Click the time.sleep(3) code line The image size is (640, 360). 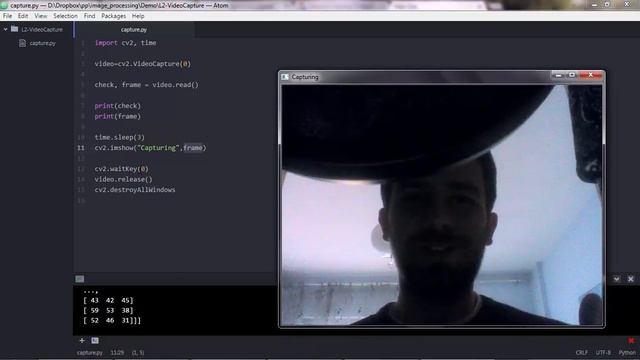120,137
